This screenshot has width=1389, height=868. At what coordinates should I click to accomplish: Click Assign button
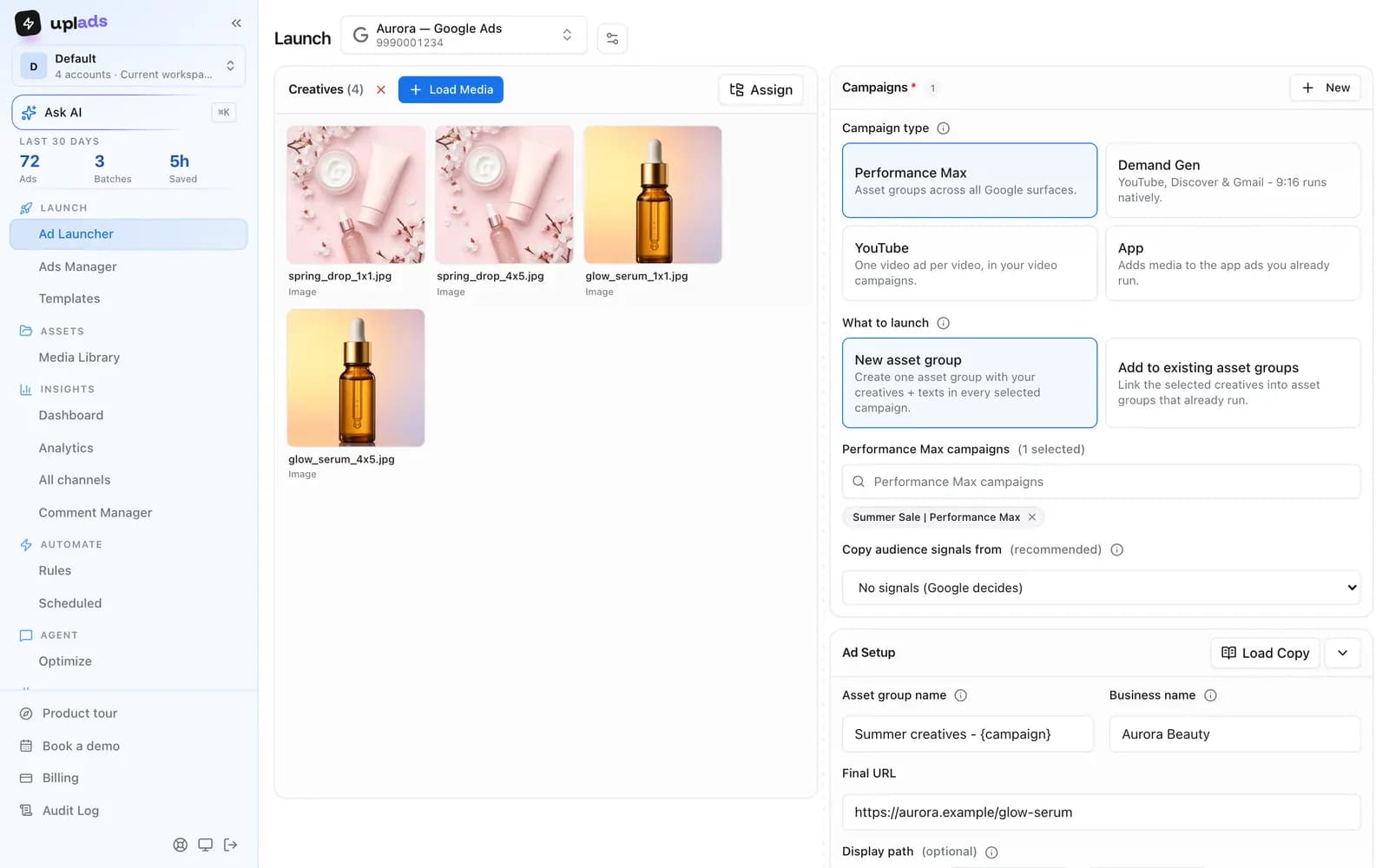pos(760,89)
